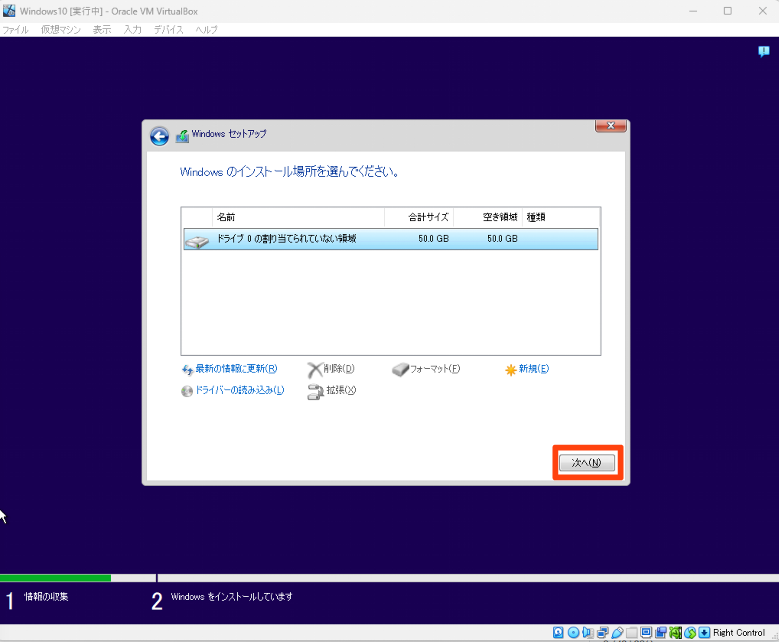Click the USB devices status icon
This screenshot has width=779, height=642.
[x=618, y=633]
